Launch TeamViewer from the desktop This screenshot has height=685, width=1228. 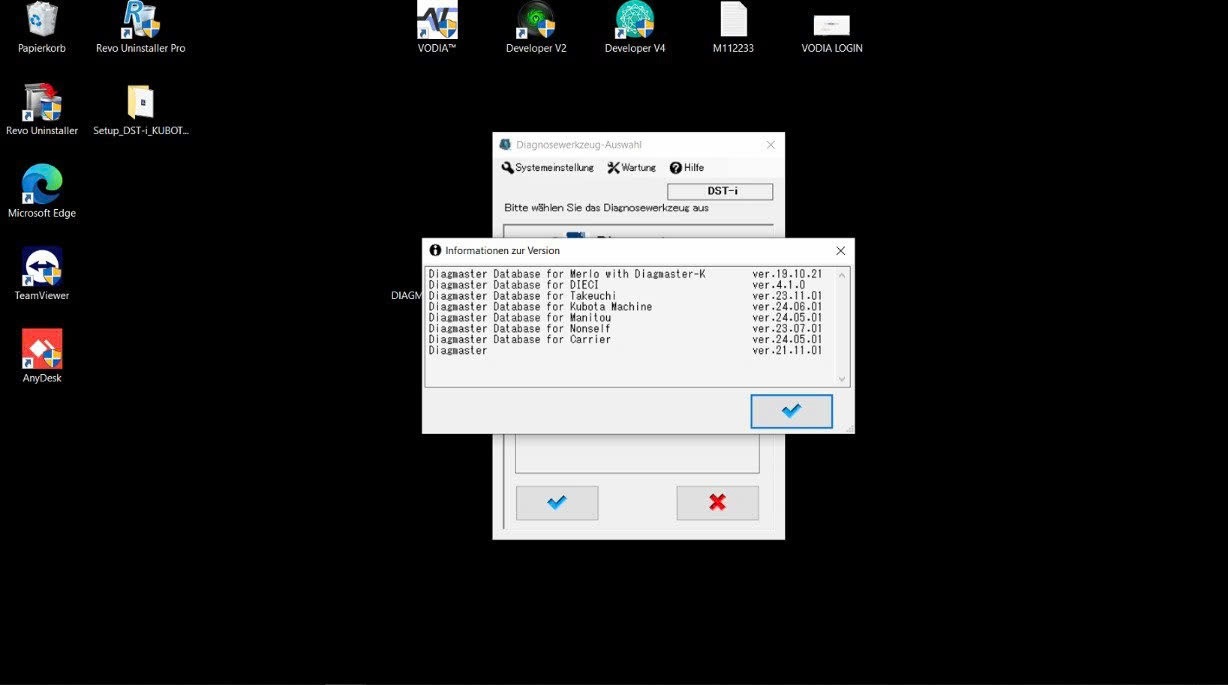(x=41, y=263)
